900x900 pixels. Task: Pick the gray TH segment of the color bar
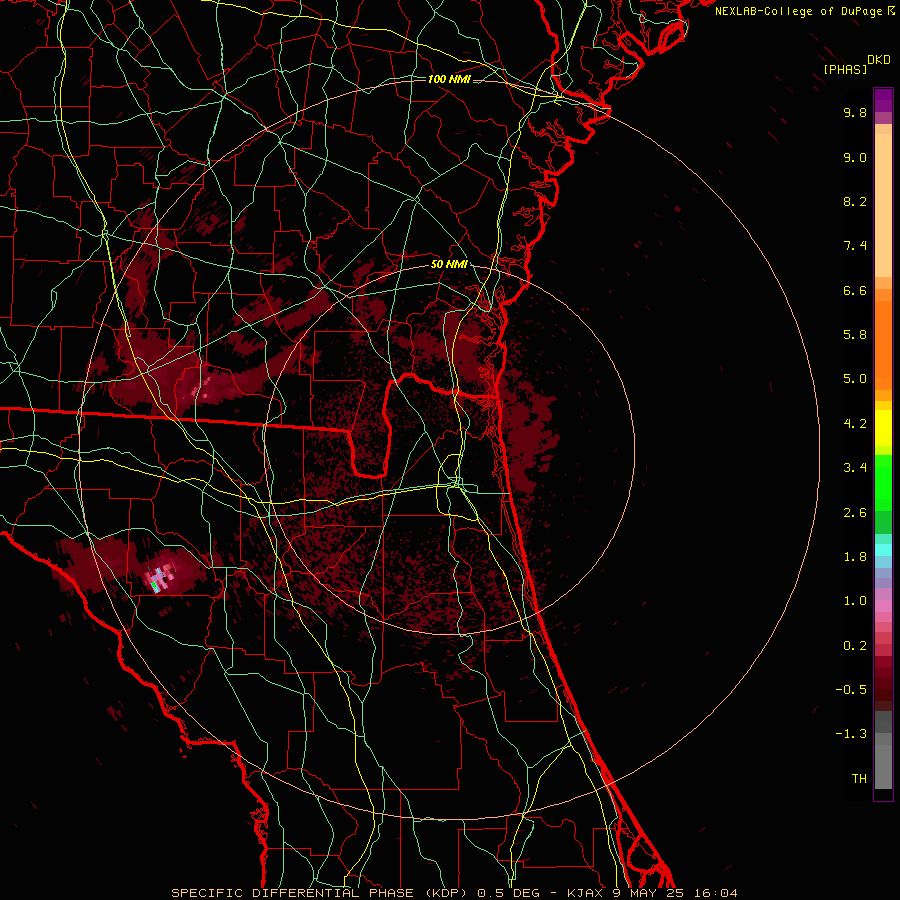click(x=883, y=766)
